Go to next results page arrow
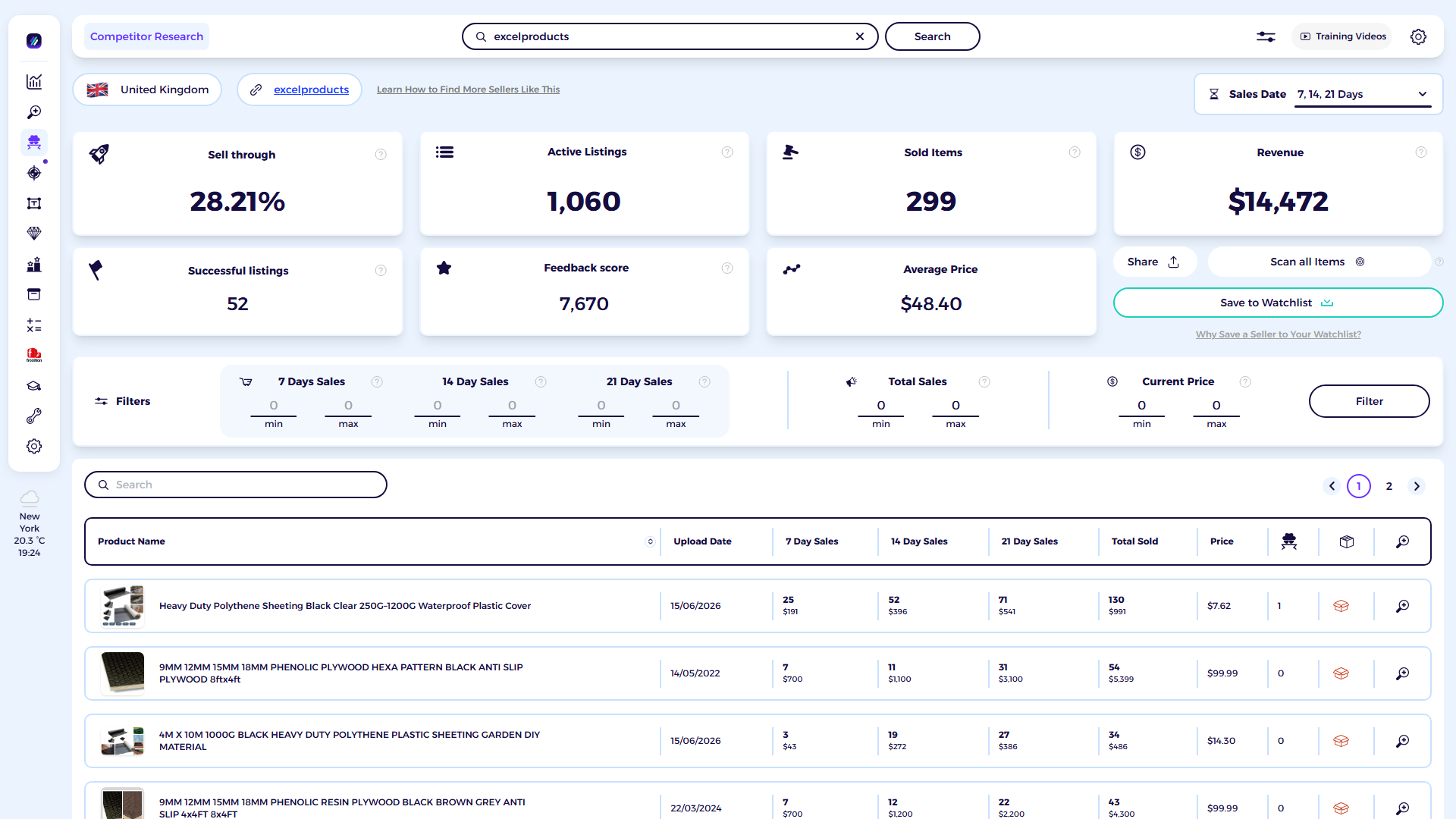 [x=1417, y=486]
